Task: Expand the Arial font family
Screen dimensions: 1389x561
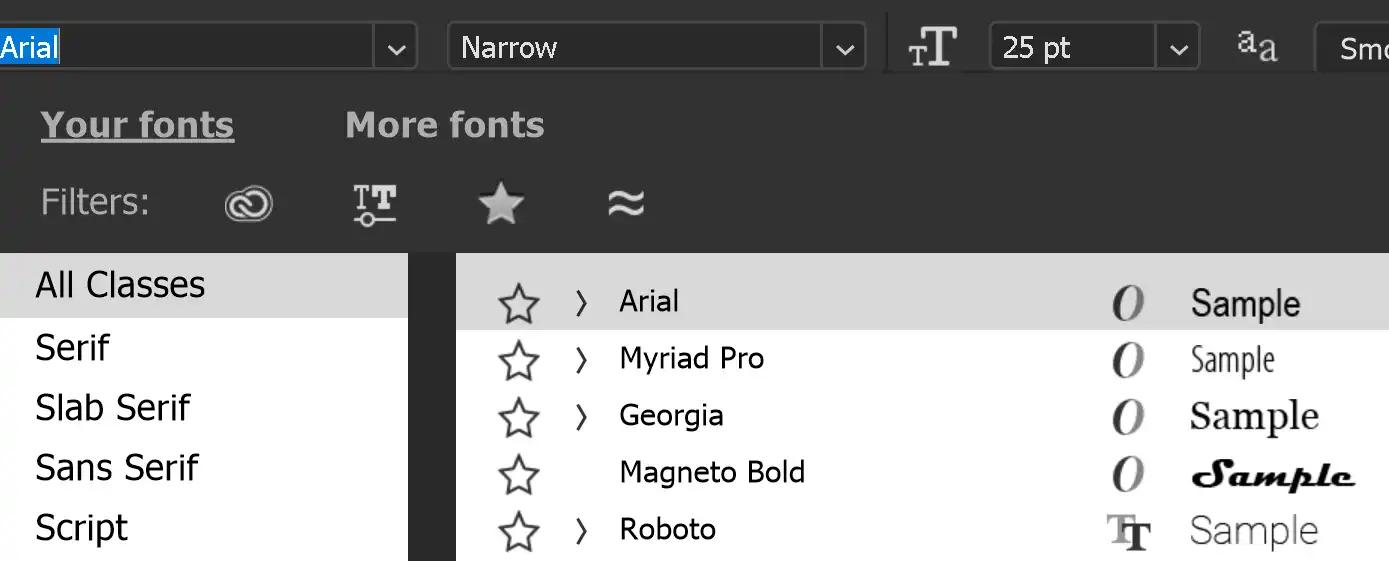Action: coord(581,303)
